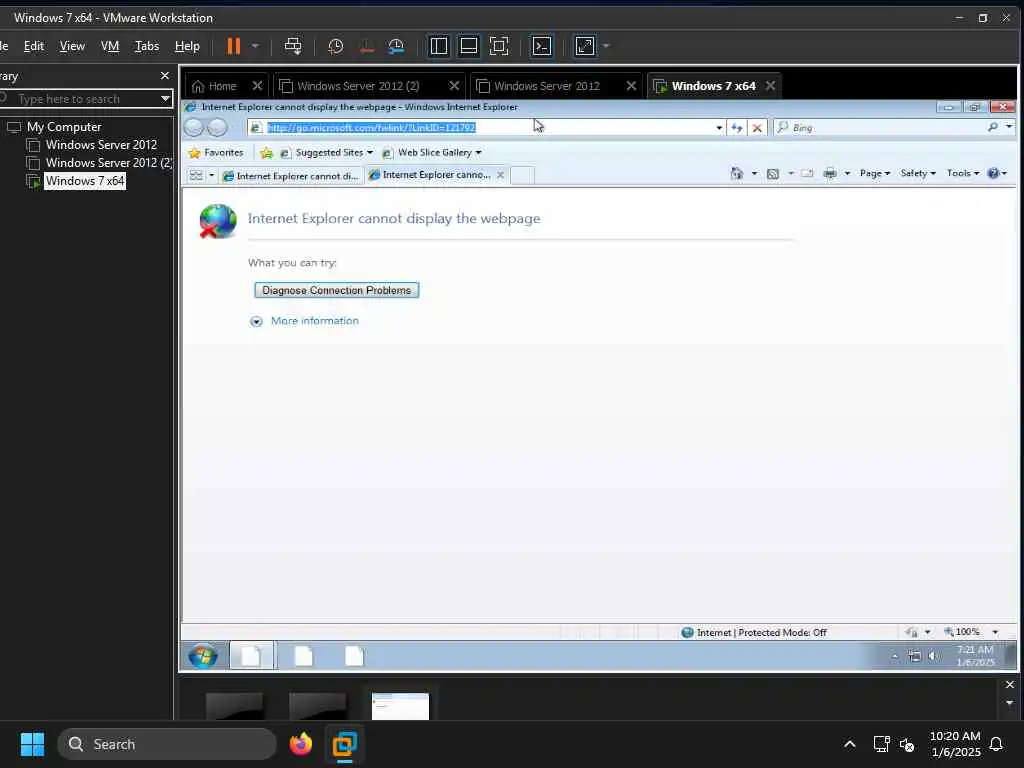Close the library panel
This screenshot has width=1024, height=768.
coord(165,76)
